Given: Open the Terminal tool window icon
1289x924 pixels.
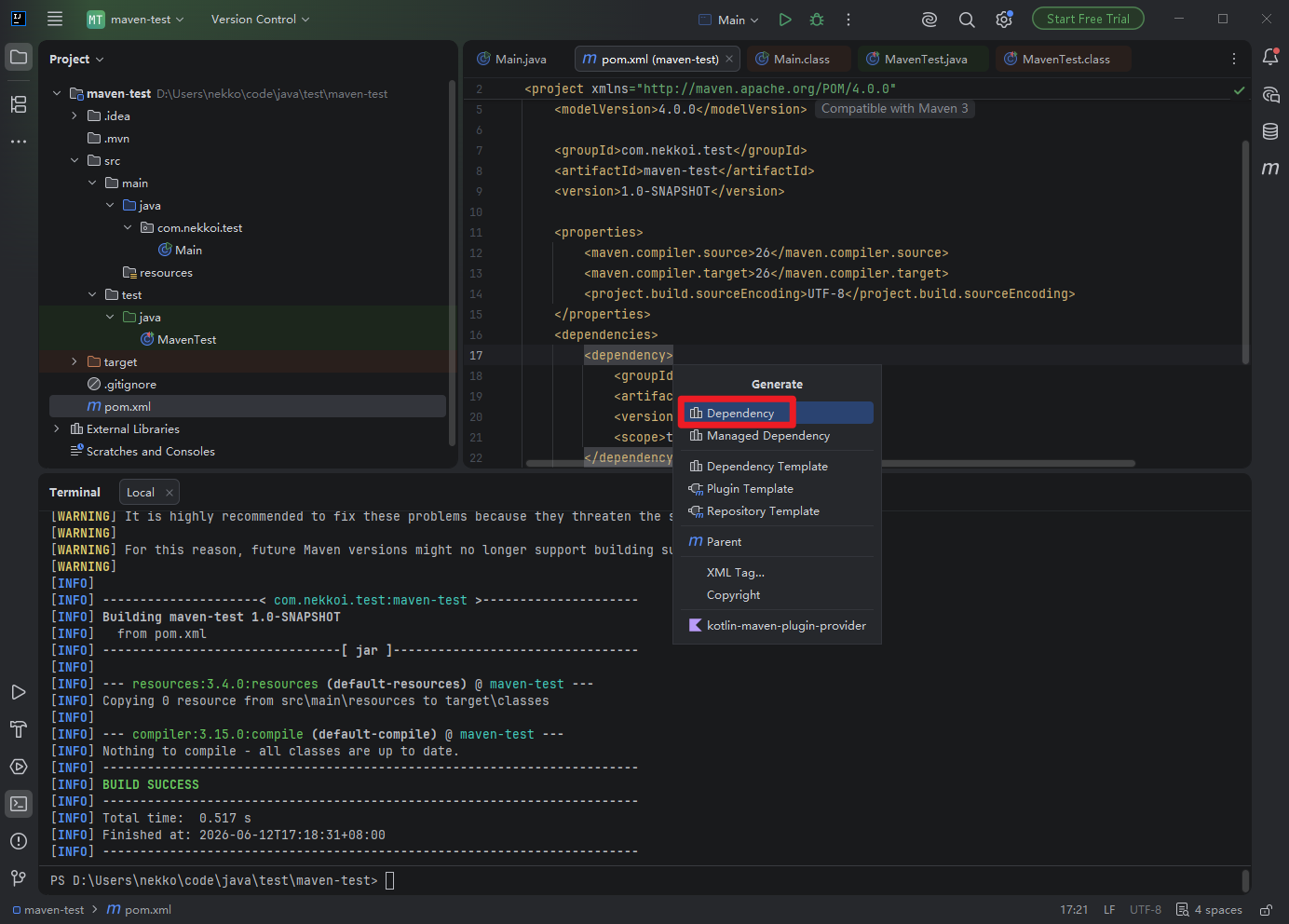Looking at the screenshot, I should coord(19,804).
